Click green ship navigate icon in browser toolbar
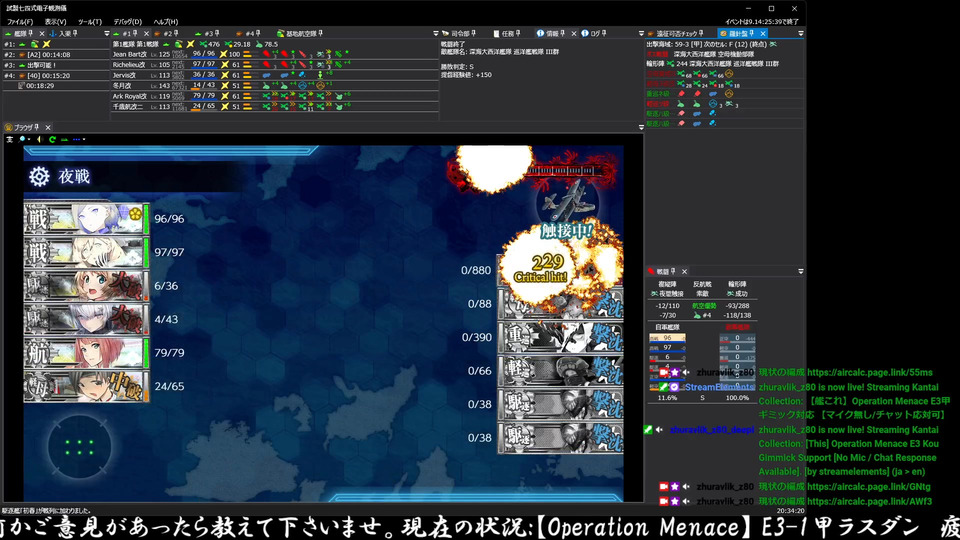Screen dimensions: 960x540 (x=64, y=140)
